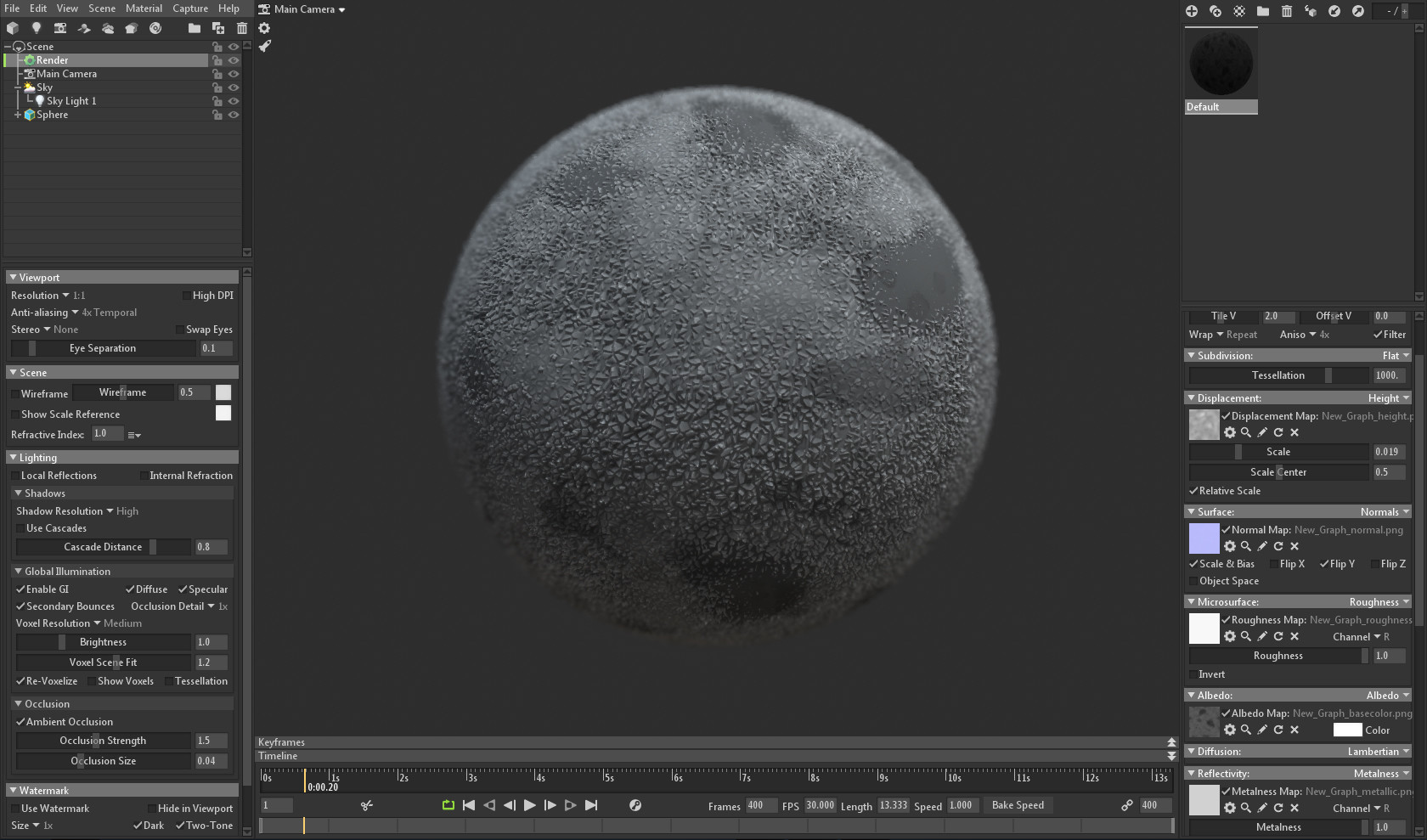The width and height of the screenshot is (1427, 840).
Task: Open the viewport settings gear icon
Action: pyautogui.click(x=264, y=28)
